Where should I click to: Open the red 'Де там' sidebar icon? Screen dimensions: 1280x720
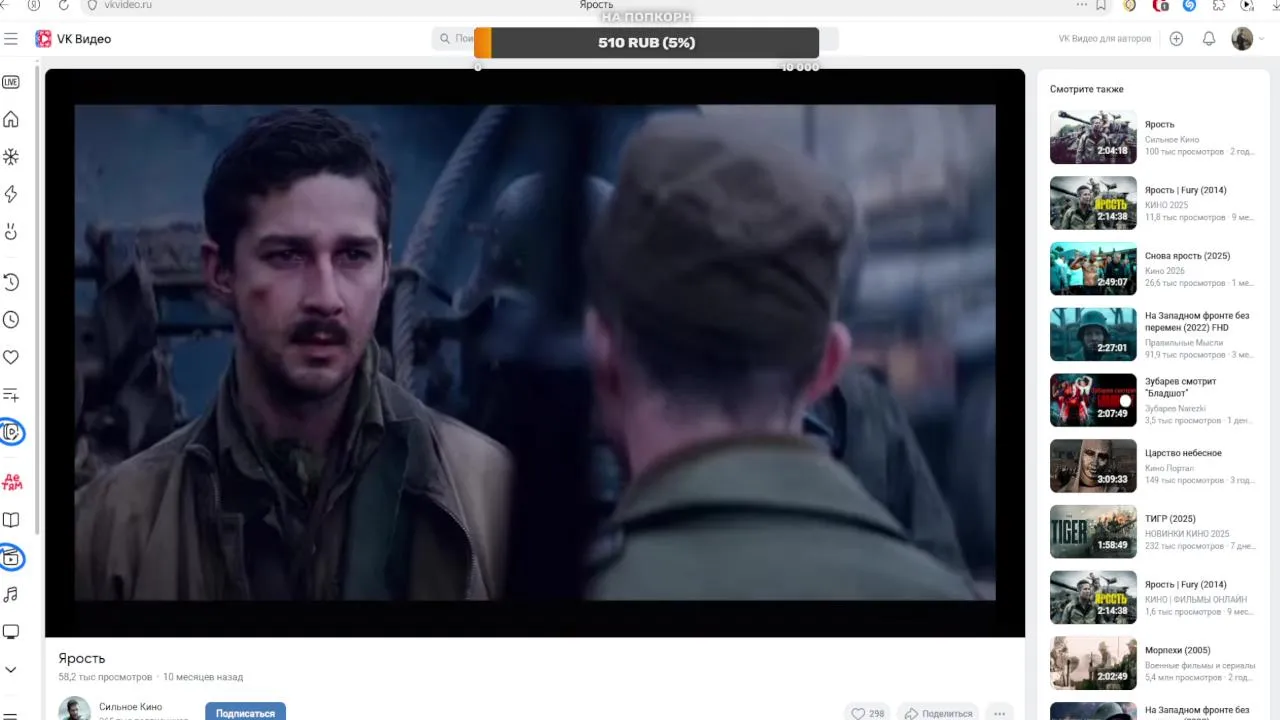tap(12, 482)
